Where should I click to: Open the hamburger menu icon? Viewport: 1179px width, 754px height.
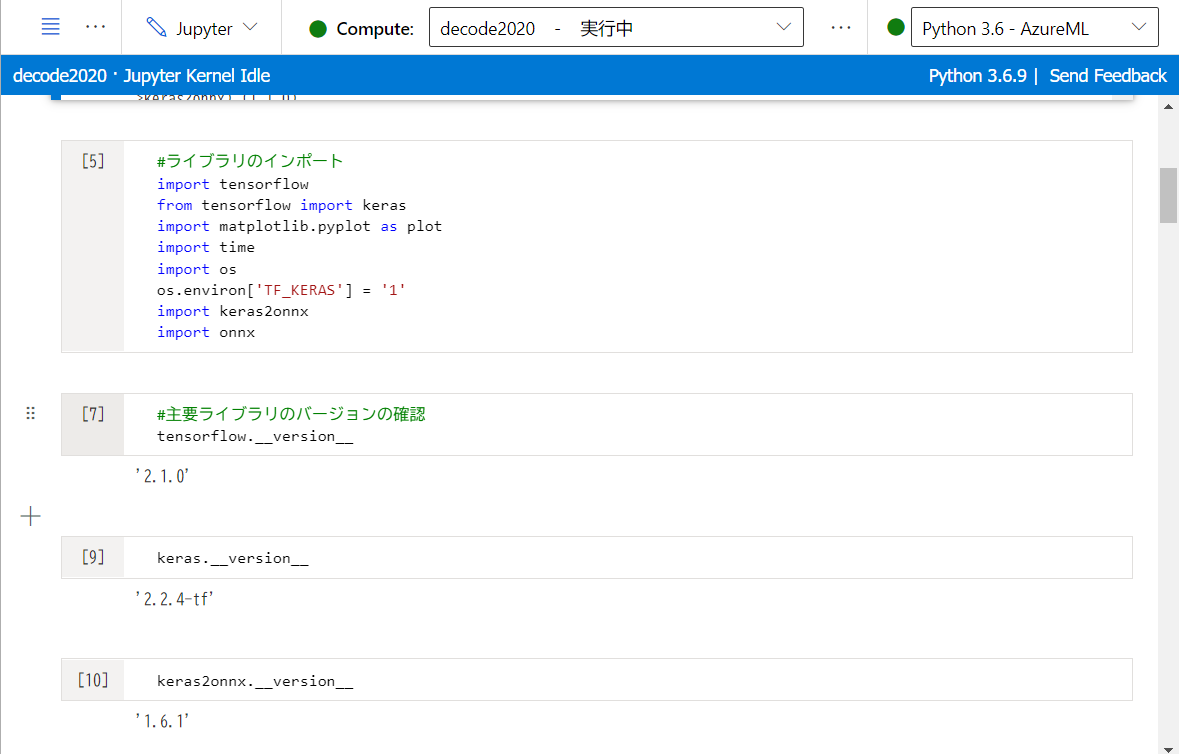(x=50, y=27)
